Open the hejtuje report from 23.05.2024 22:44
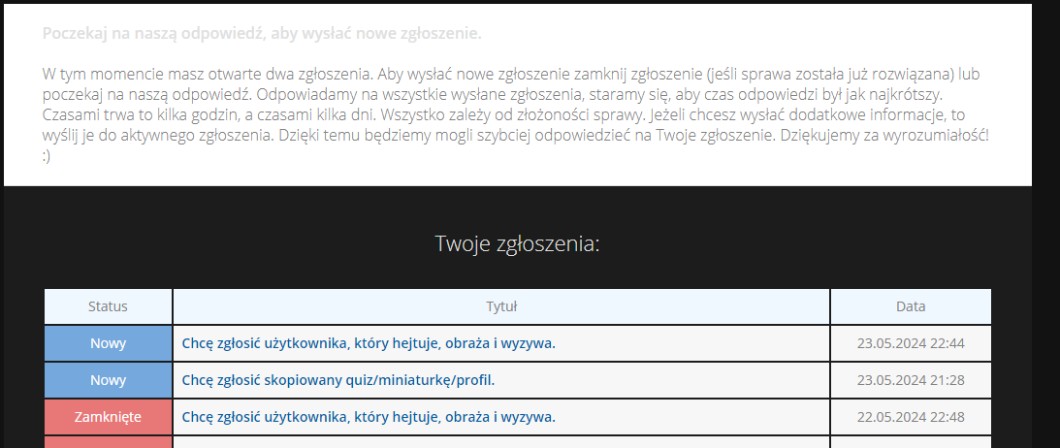The image size is (1060, 448). tap(368, 344)
